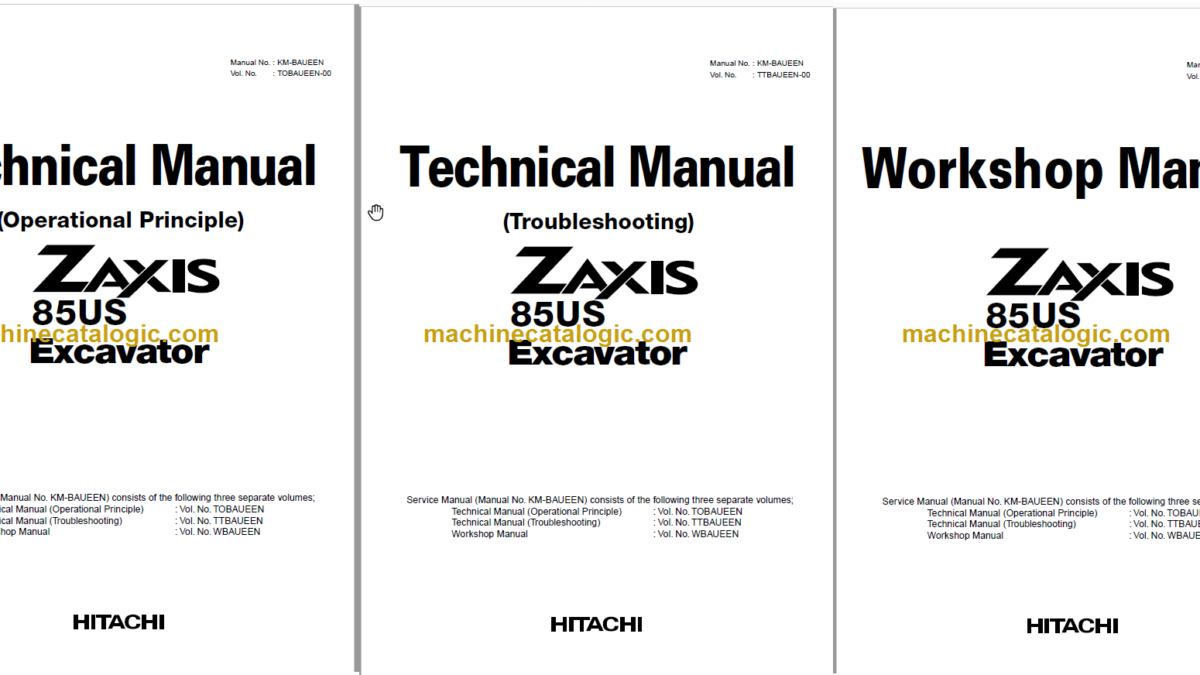This screenshot has width=1200, height=675.
Task: Click the 'Excavator' word on the Workshop Manual page
Action: tap(1074, 355)
